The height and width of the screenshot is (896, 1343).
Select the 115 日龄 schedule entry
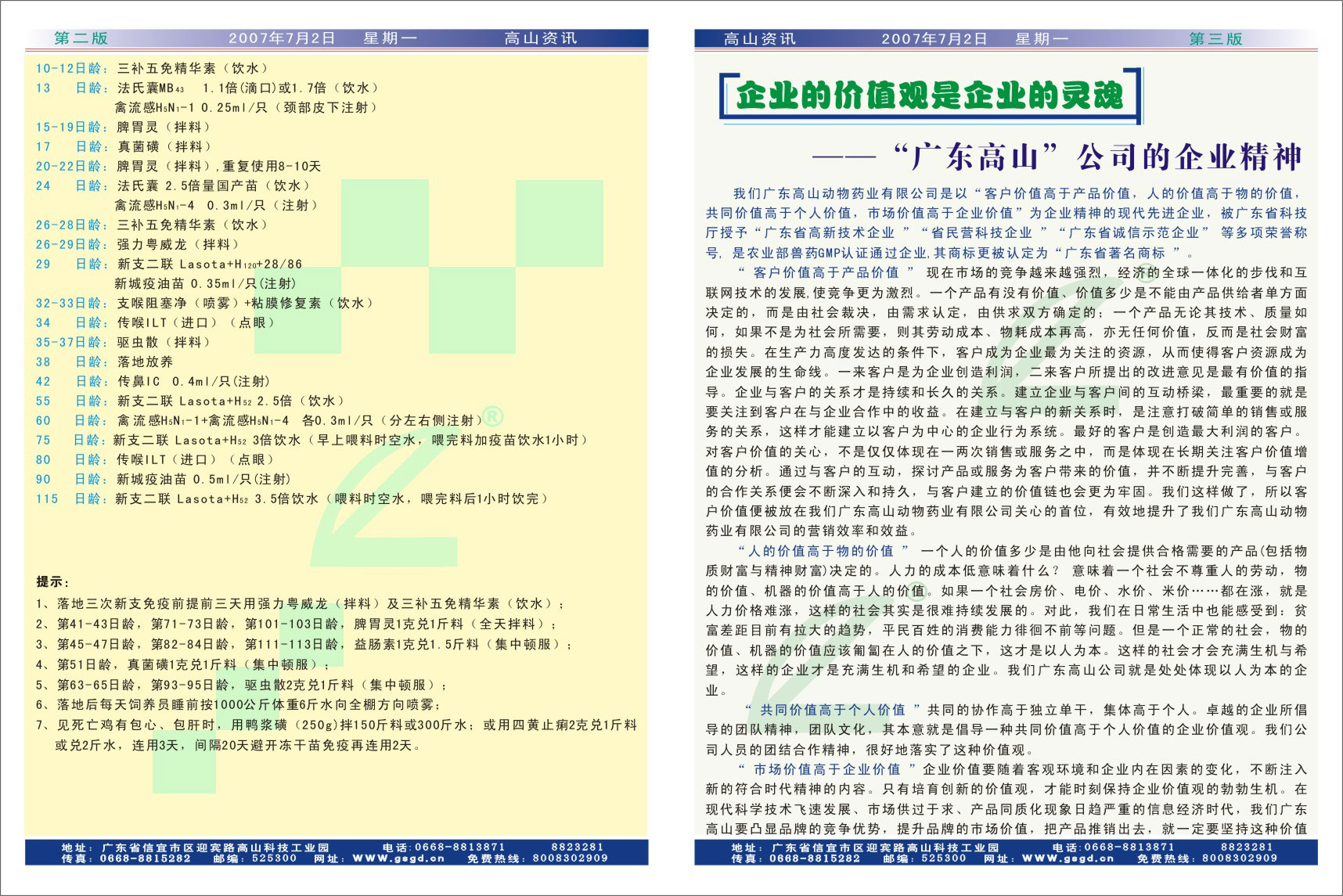coord(70,498)
